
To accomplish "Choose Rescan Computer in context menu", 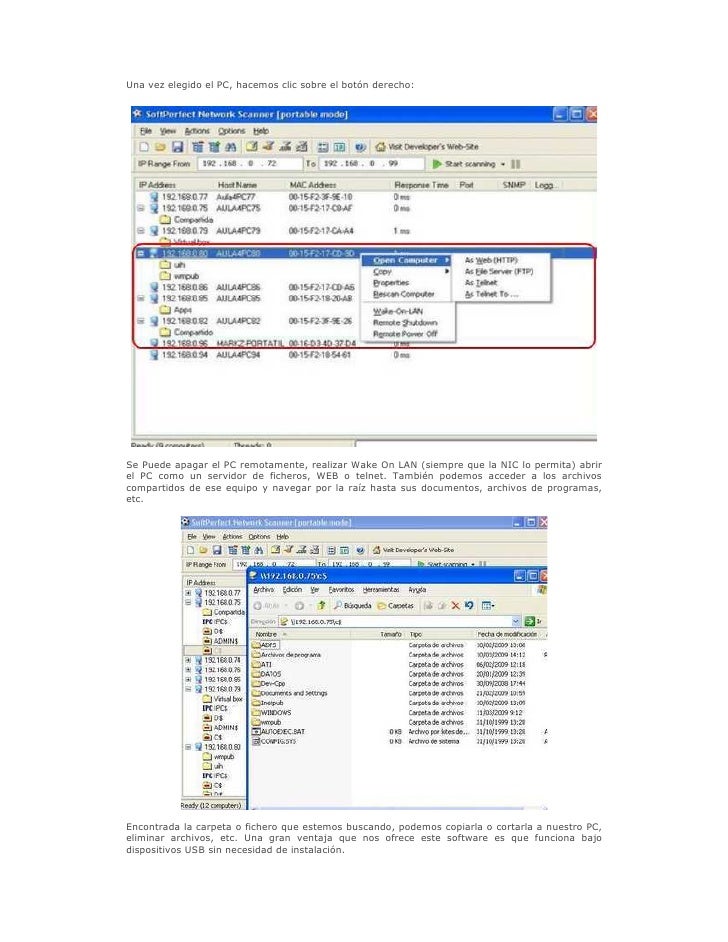I will (x=405, y=294).
